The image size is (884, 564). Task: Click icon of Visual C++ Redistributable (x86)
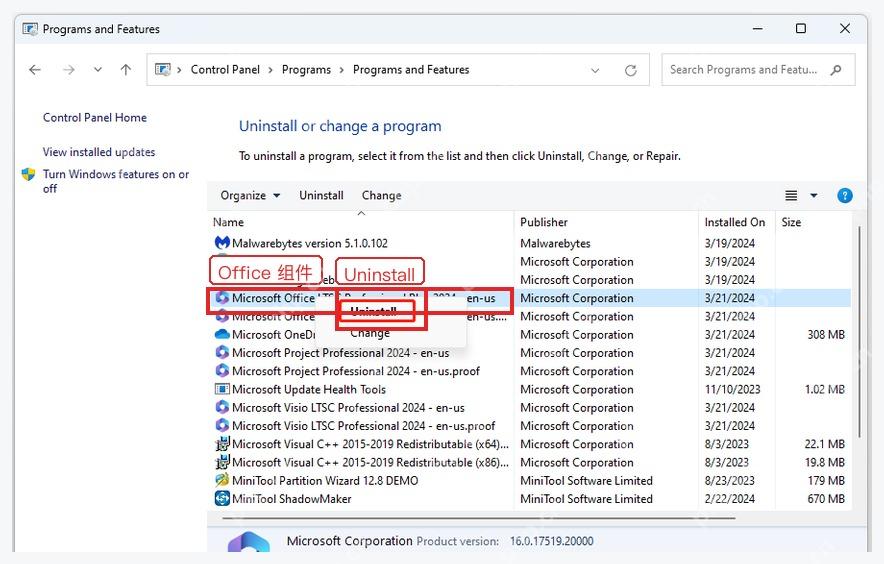(222, 462)
